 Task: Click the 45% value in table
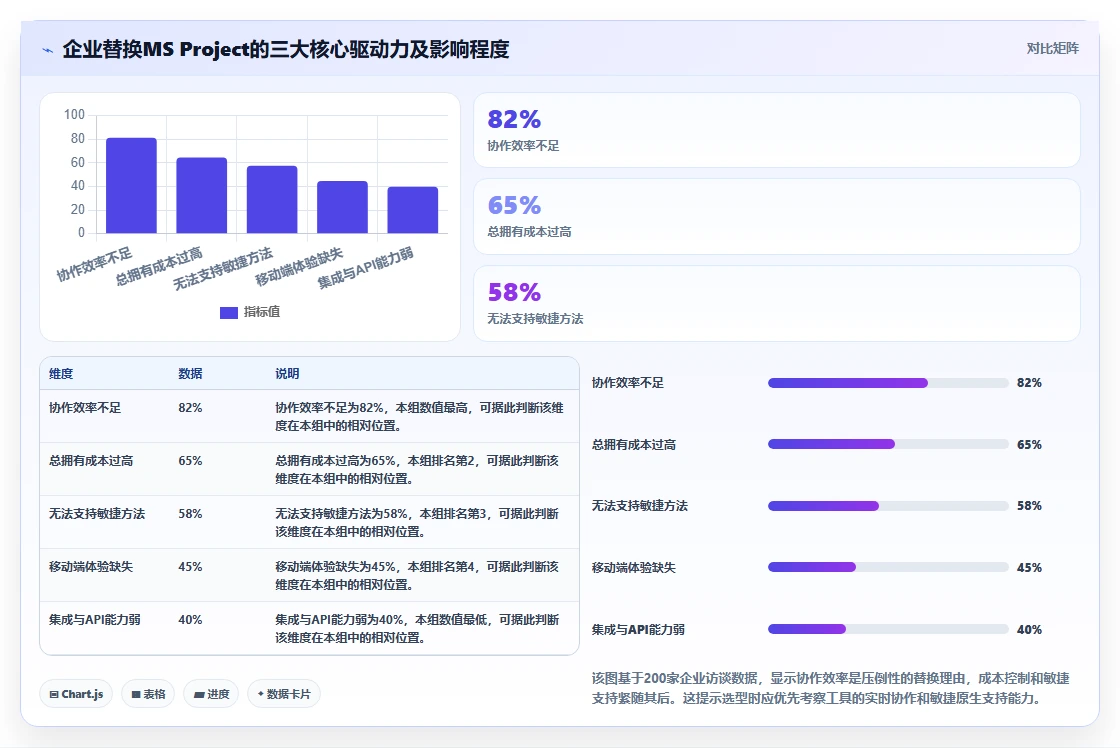190,567
